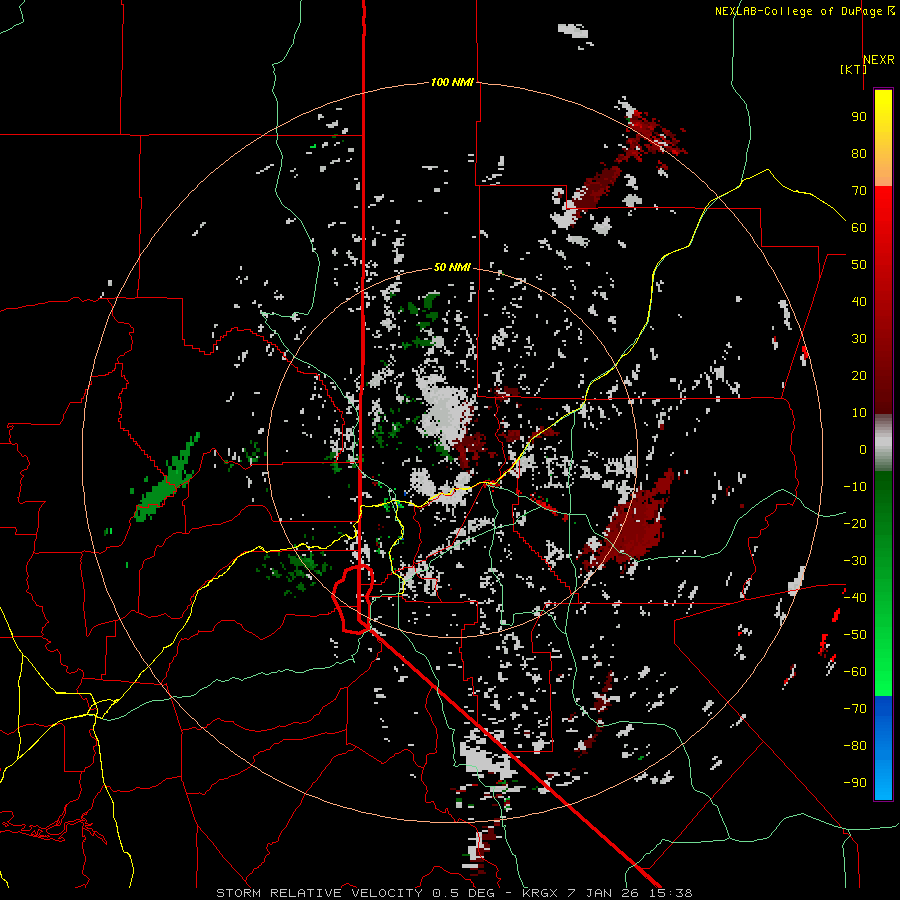This screenshot has height=900, width=900.
Task: Click the 30 value on velocity scale
Action: [859, 339]
